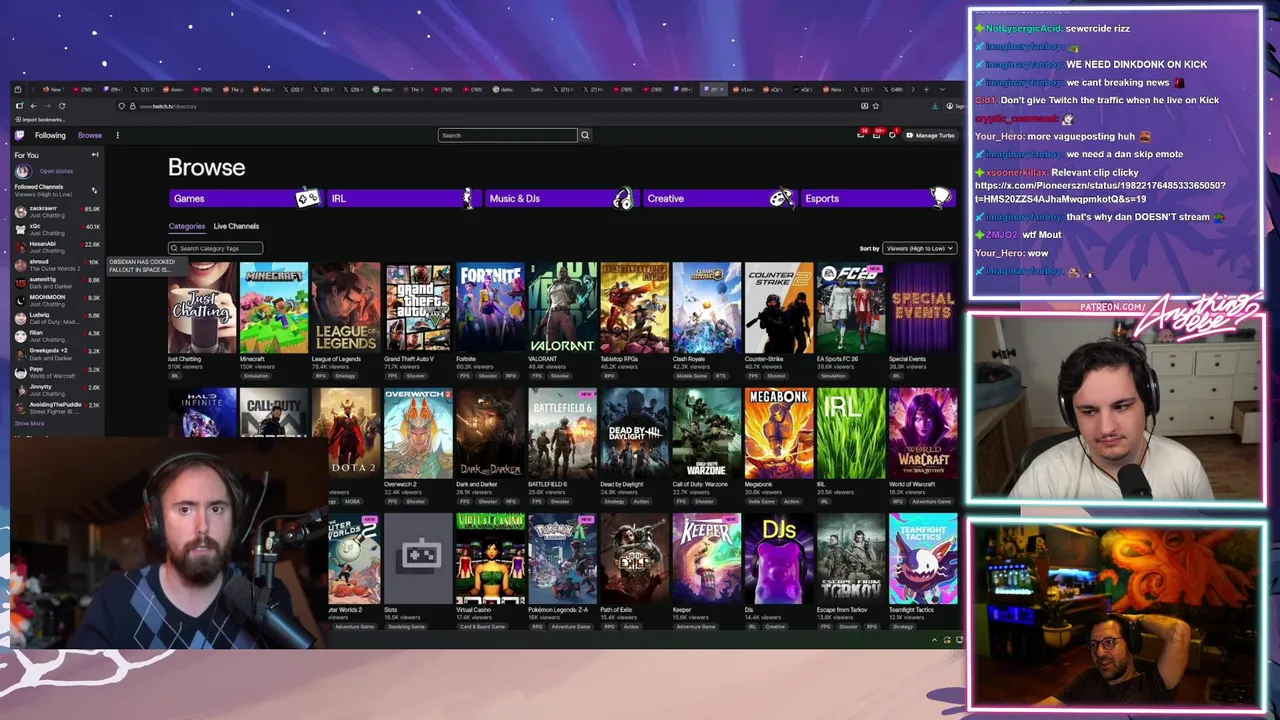Click browser back arrow
Screen dimensions: 1280x720
(x=33, y=106)
